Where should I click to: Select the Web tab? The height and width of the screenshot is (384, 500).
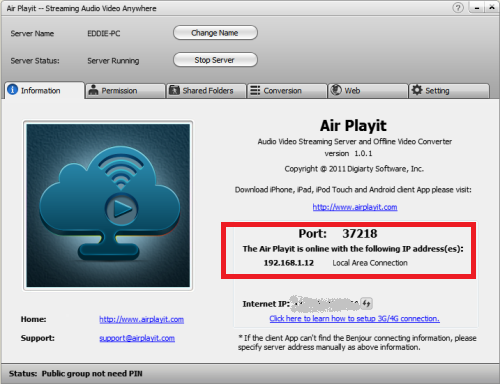(x=368, y=91)
